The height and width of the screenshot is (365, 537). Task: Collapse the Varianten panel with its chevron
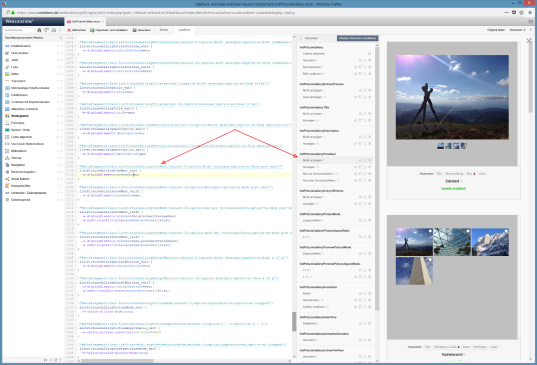click(x=301, y=38)
